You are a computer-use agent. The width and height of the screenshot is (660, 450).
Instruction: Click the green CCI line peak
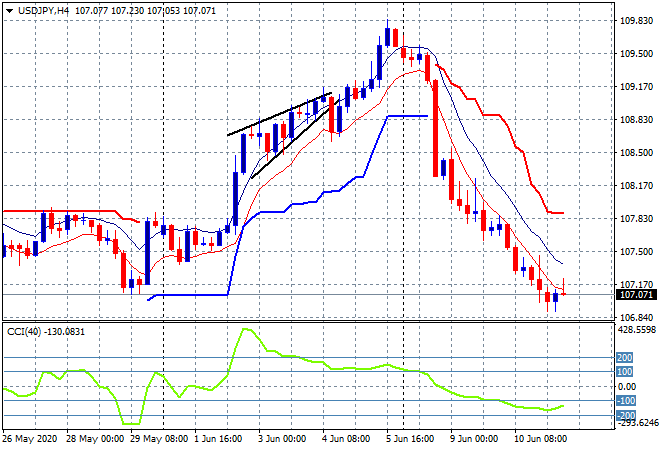tap(245, 329)
